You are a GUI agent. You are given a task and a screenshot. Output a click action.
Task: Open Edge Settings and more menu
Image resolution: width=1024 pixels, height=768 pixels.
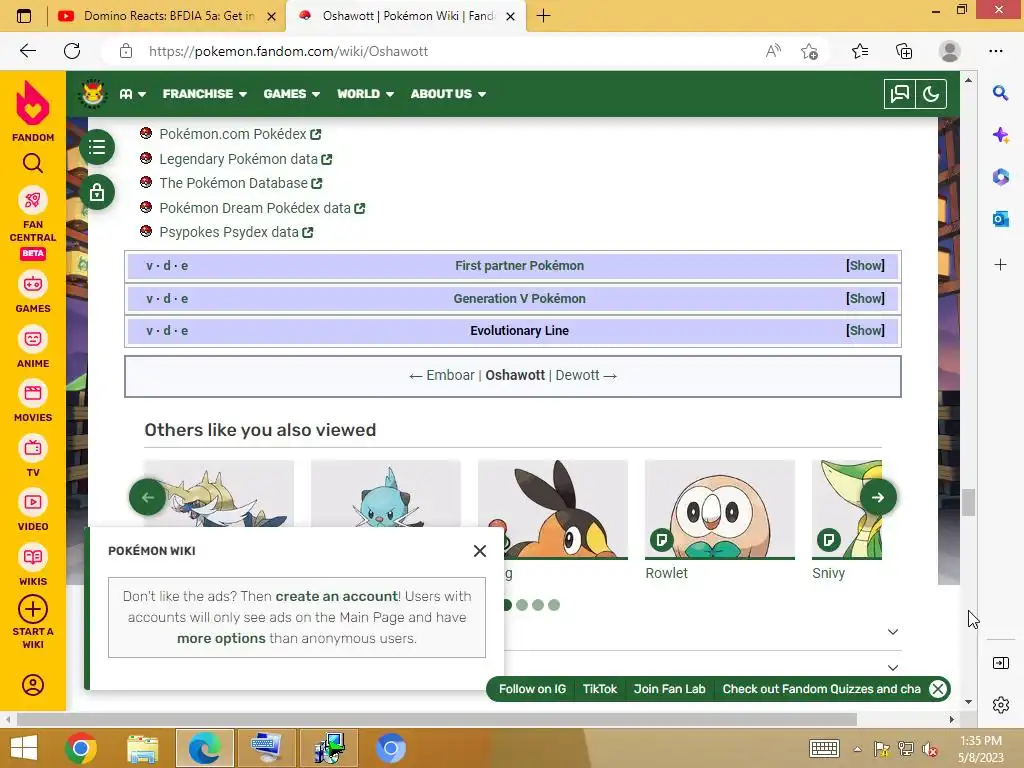coord(995,51)
